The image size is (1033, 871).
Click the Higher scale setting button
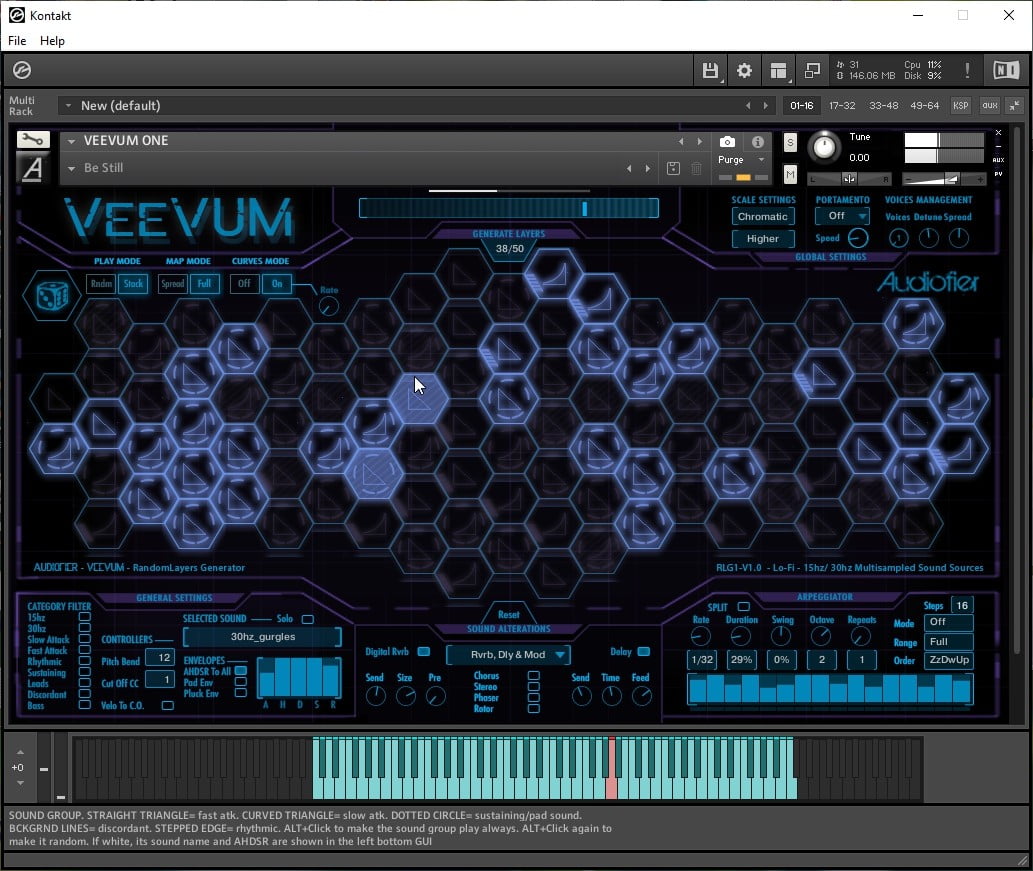pyautogui.click(x=763, y=239)
